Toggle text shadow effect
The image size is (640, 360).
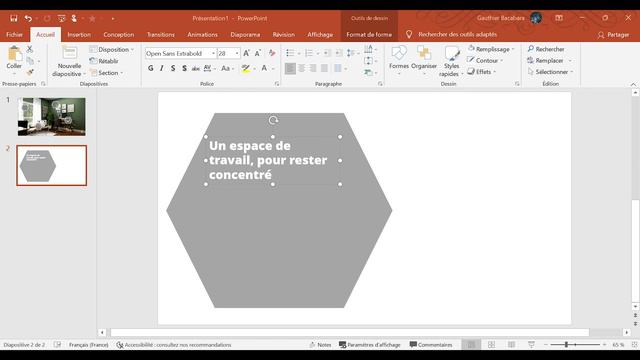click(184, 68)
